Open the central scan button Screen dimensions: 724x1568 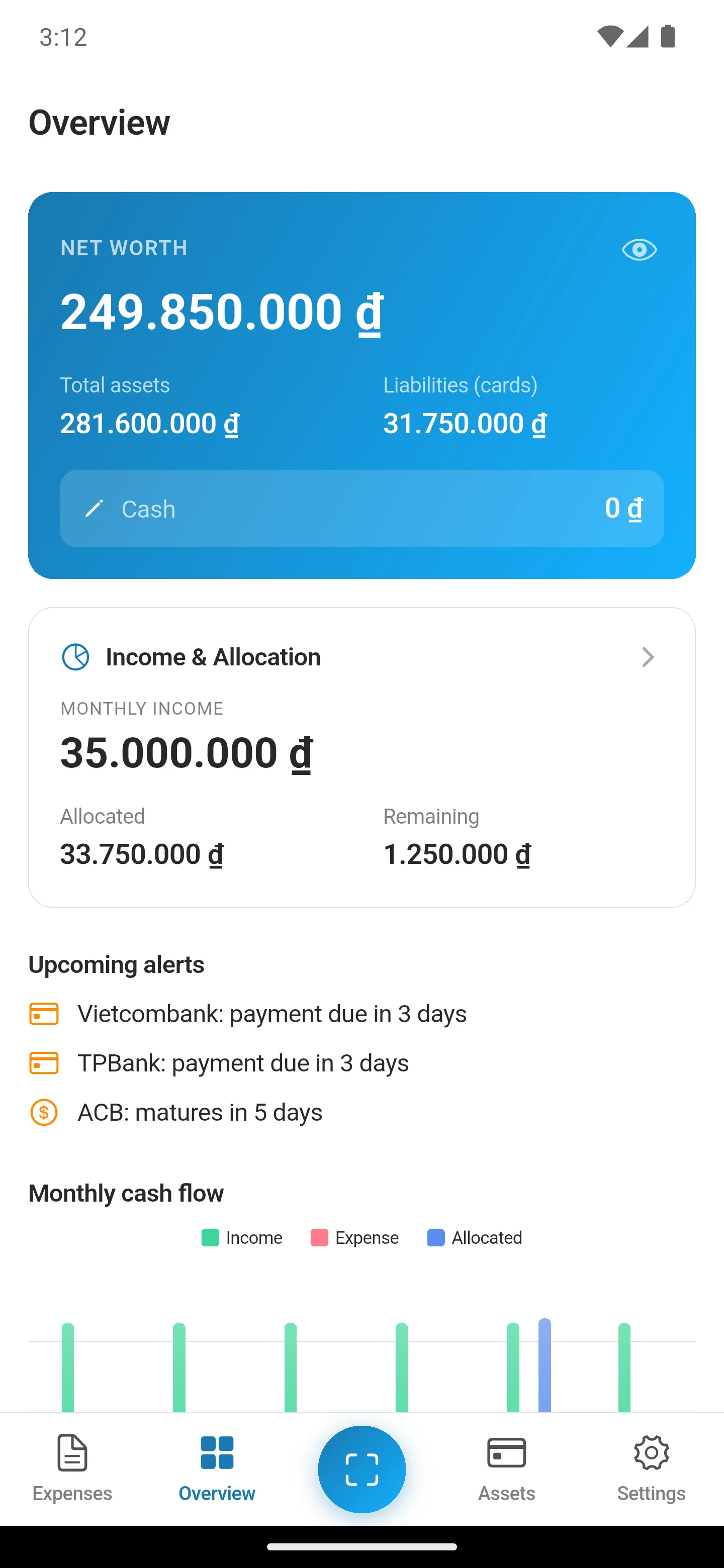tap(361, 1469)
